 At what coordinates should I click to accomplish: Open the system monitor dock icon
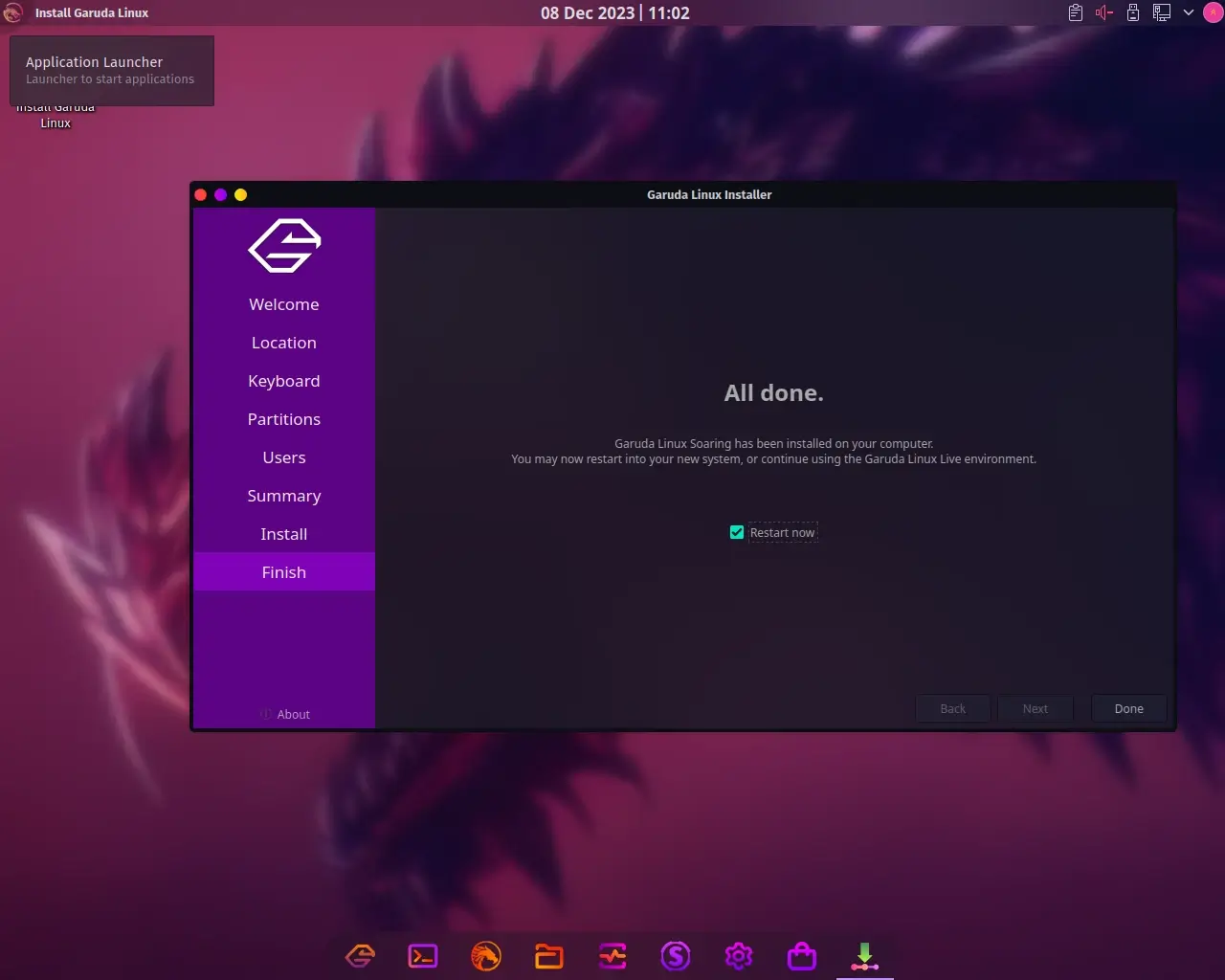pos(612,955)
